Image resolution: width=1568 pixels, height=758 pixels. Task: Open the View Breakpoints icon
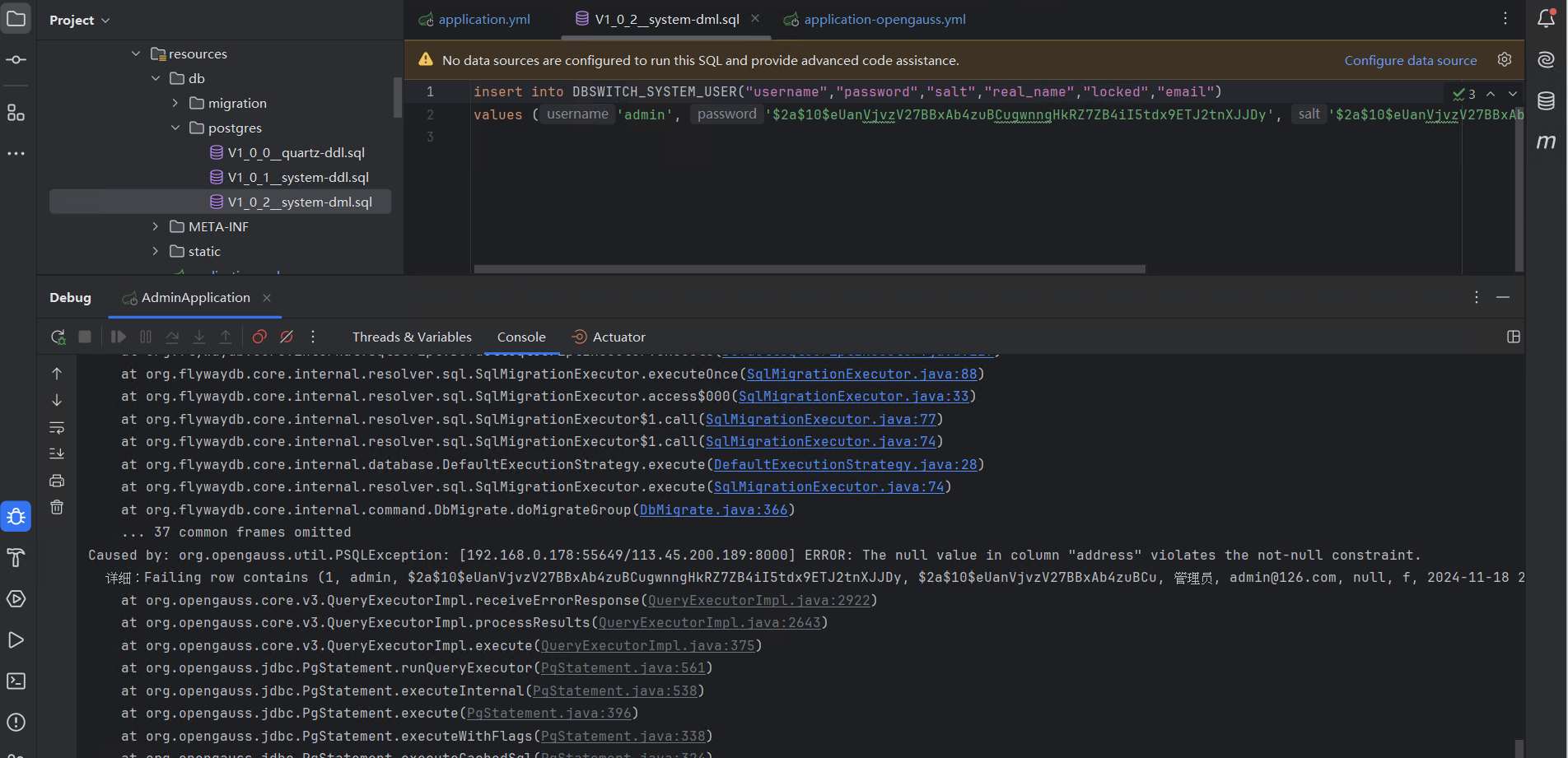[259, 337]
